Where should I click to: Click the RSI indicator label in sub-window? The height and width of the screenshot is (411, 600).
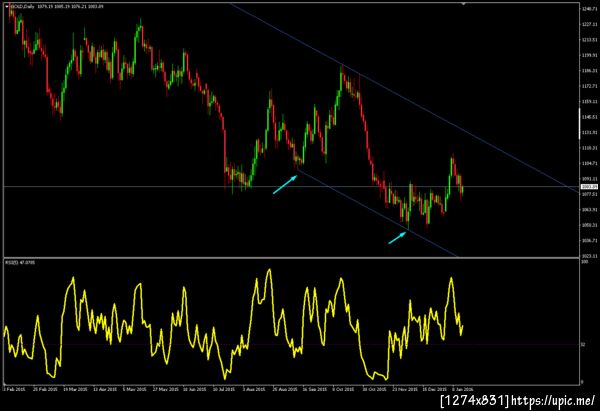coord(20,263)
